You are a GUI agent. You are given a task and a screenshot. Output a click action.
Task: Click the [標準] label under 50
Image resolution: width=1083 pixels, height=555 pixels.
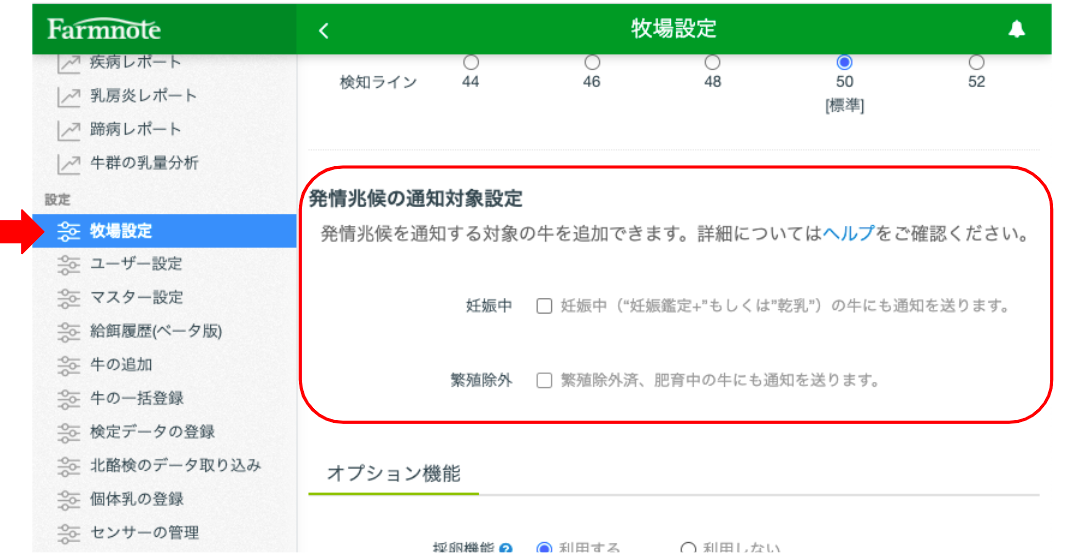(844, 106)
